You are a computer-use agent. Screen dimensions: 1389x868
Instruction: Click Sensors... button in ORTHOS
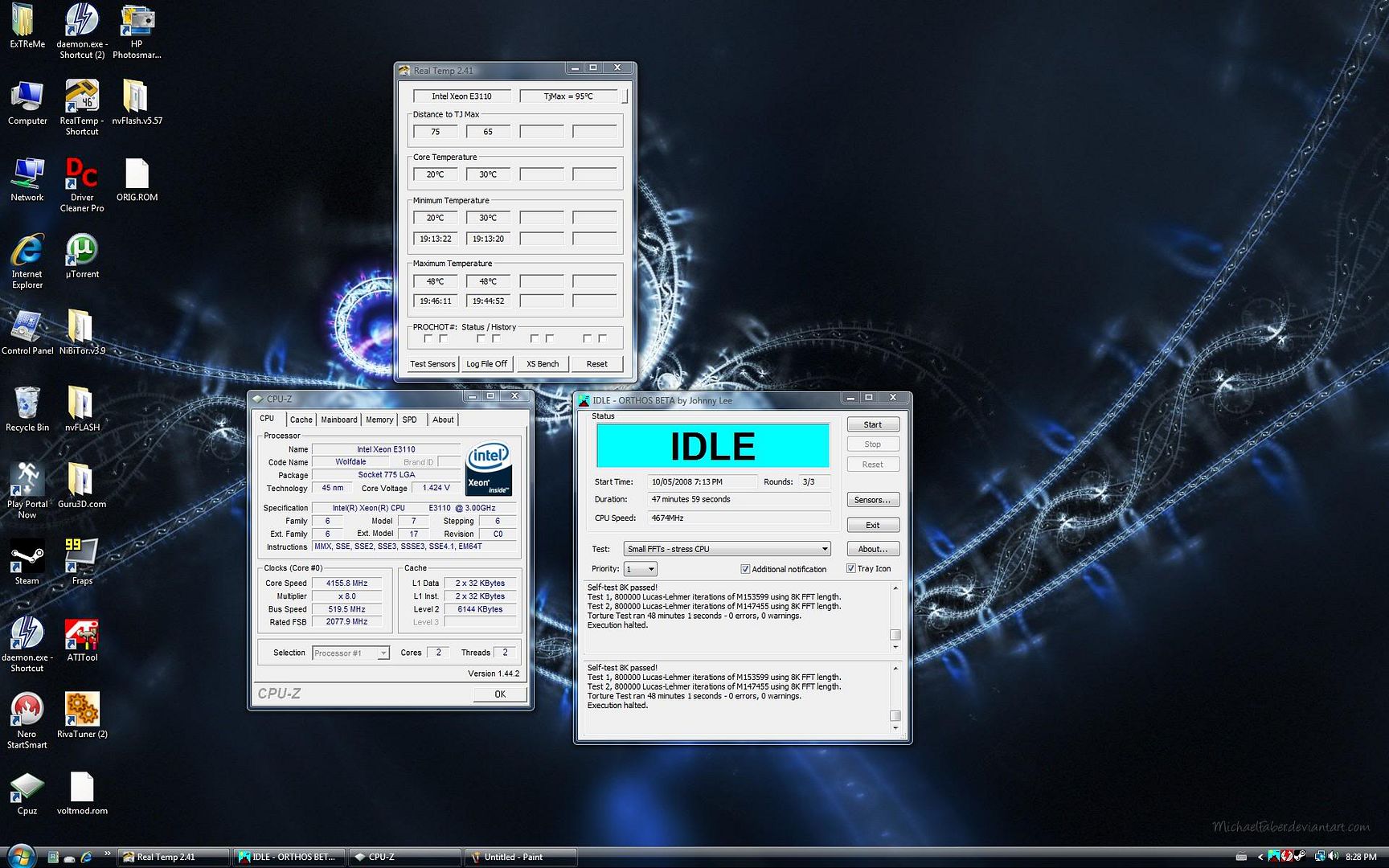872,500
